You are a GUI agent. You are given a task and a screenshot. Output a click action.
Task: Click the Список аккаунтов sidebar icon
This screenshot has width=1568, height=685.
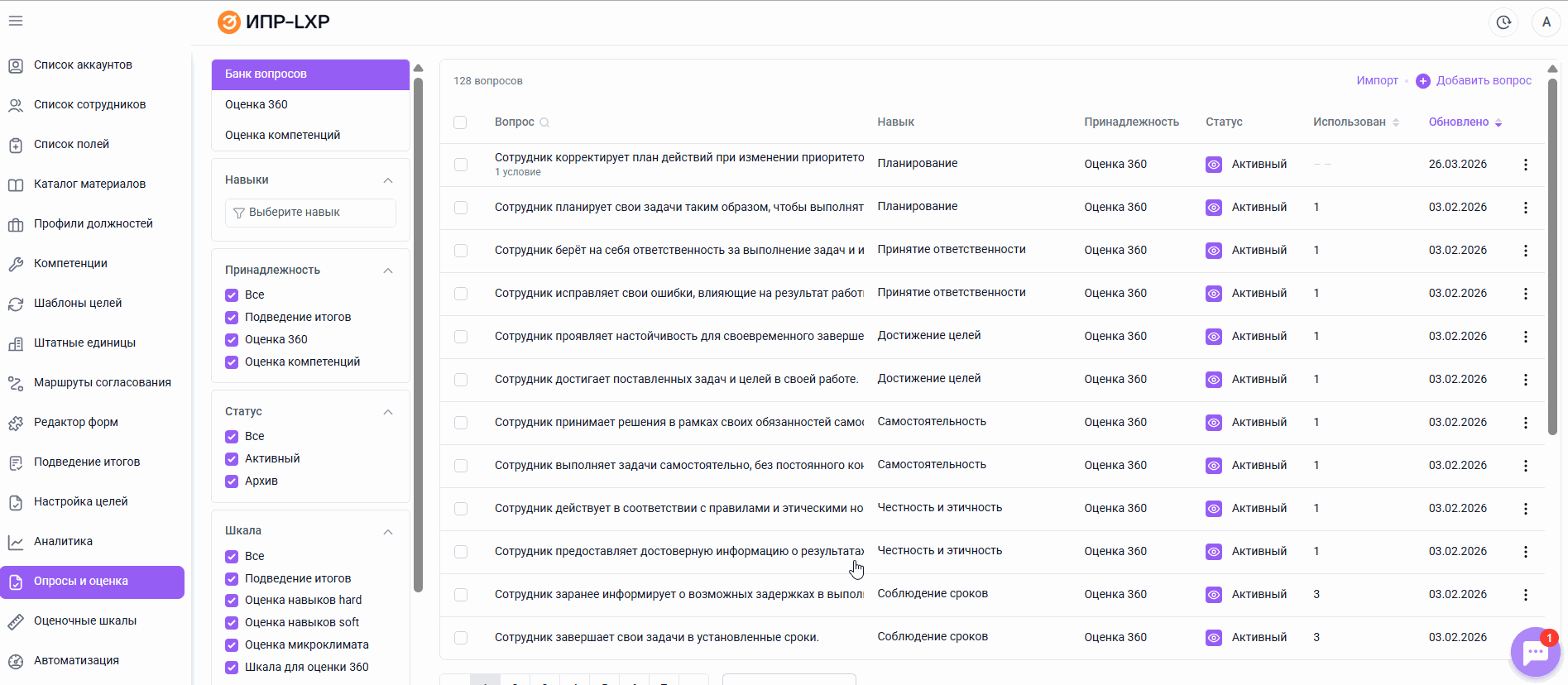click(x=16, y=65)
